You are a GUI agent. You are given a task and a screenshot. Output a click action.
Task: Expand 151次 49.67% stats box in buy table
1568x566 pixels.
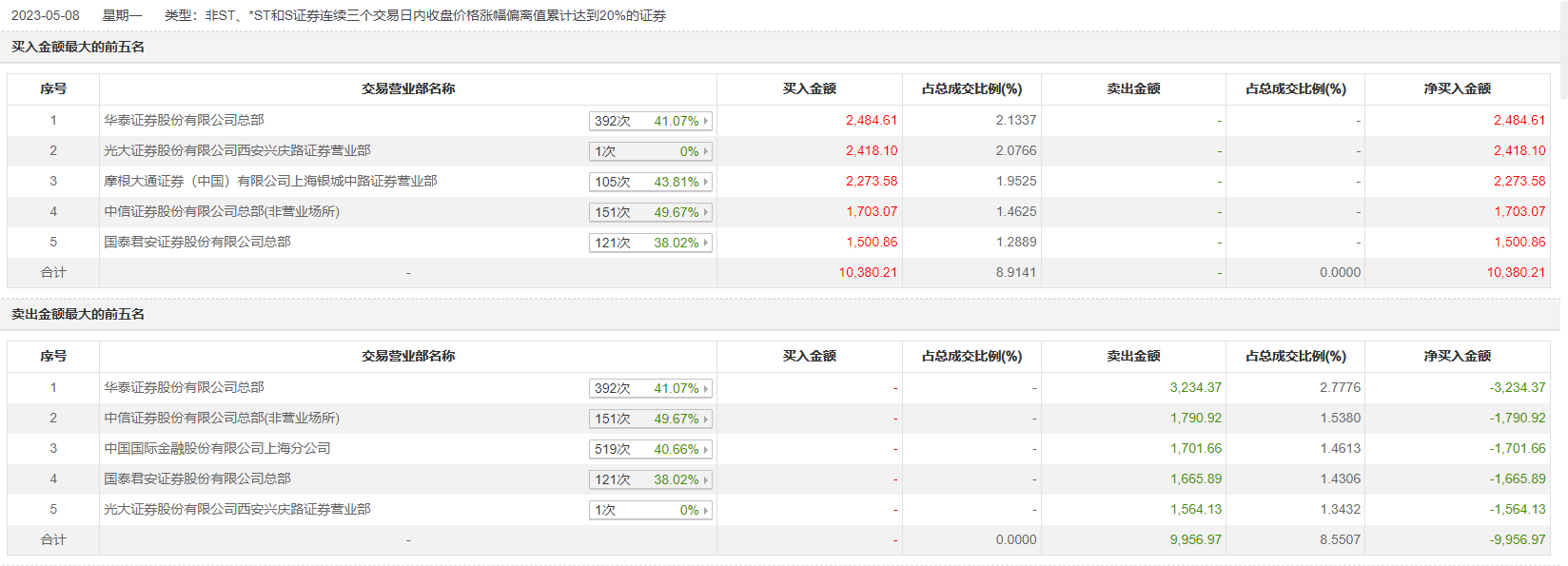(x=651, y=212)
